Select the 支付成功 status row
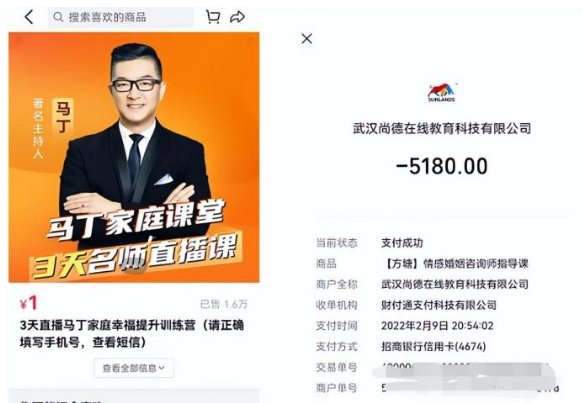 pos(442,243)
